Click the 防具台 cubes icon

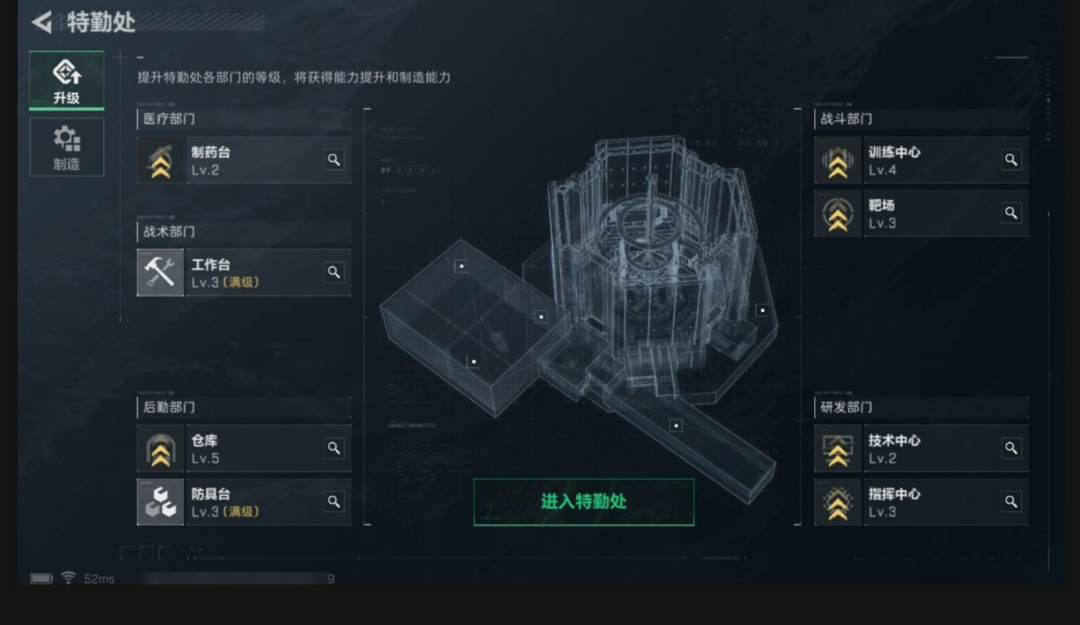click(x=160, y=502)
